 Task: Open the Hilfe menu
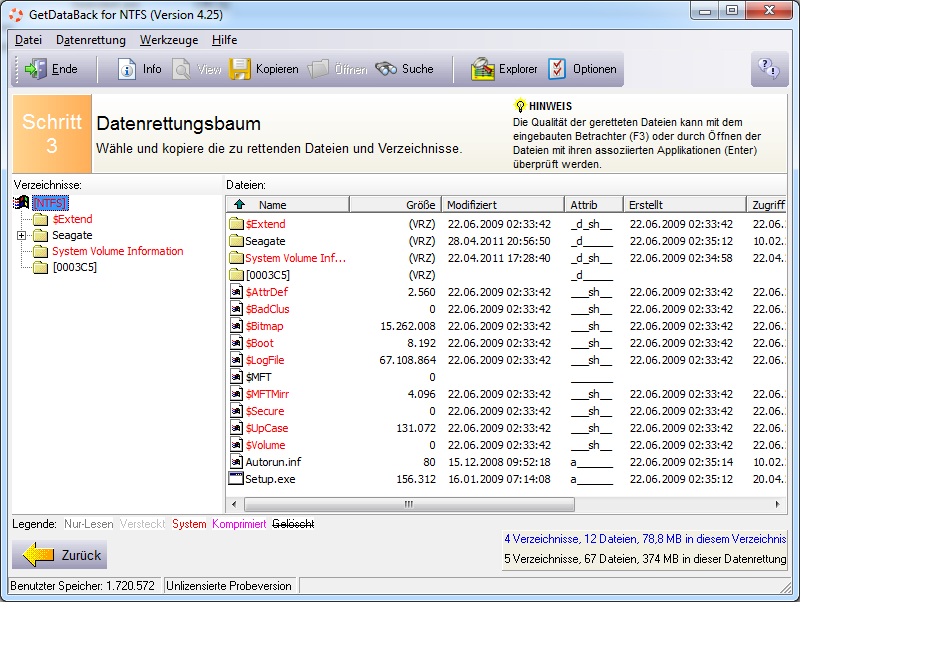pos(224,40)
